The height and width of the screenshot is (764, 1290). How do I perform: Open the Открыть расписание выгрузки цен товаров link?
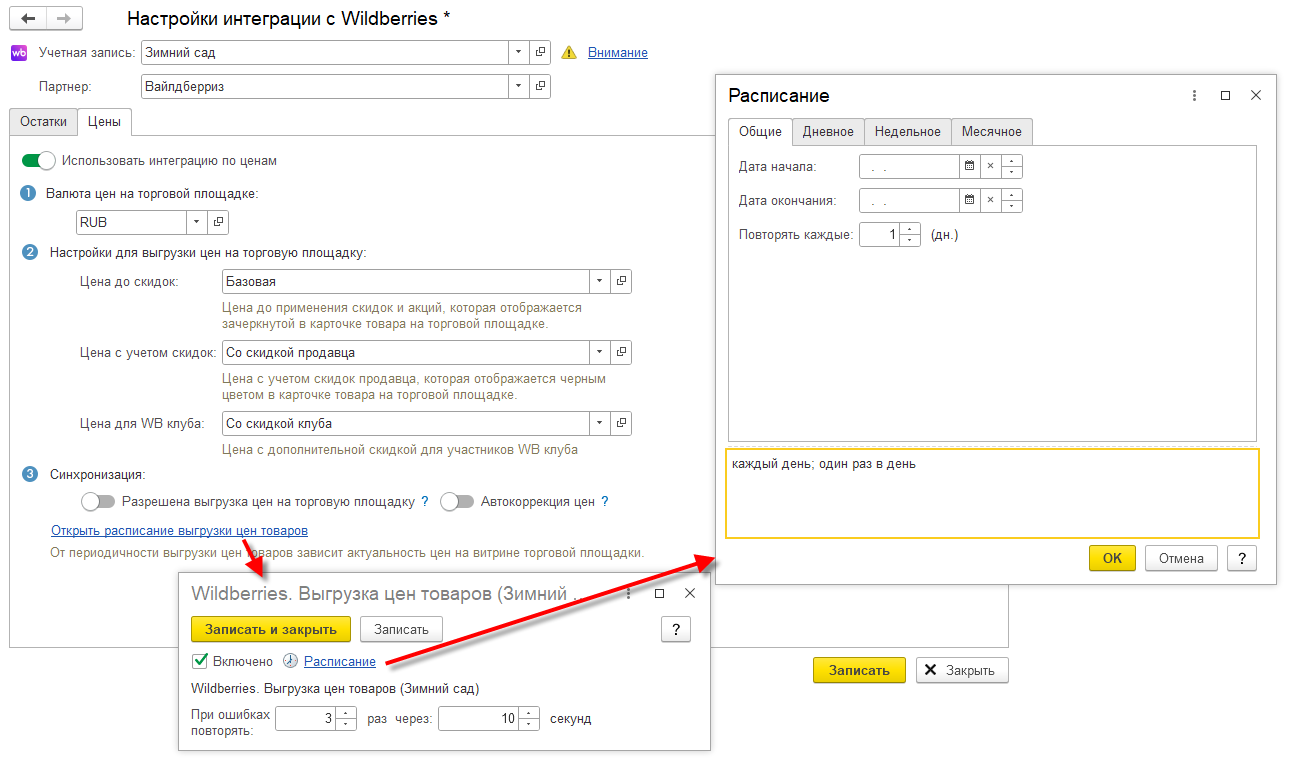tap(179, 530)
